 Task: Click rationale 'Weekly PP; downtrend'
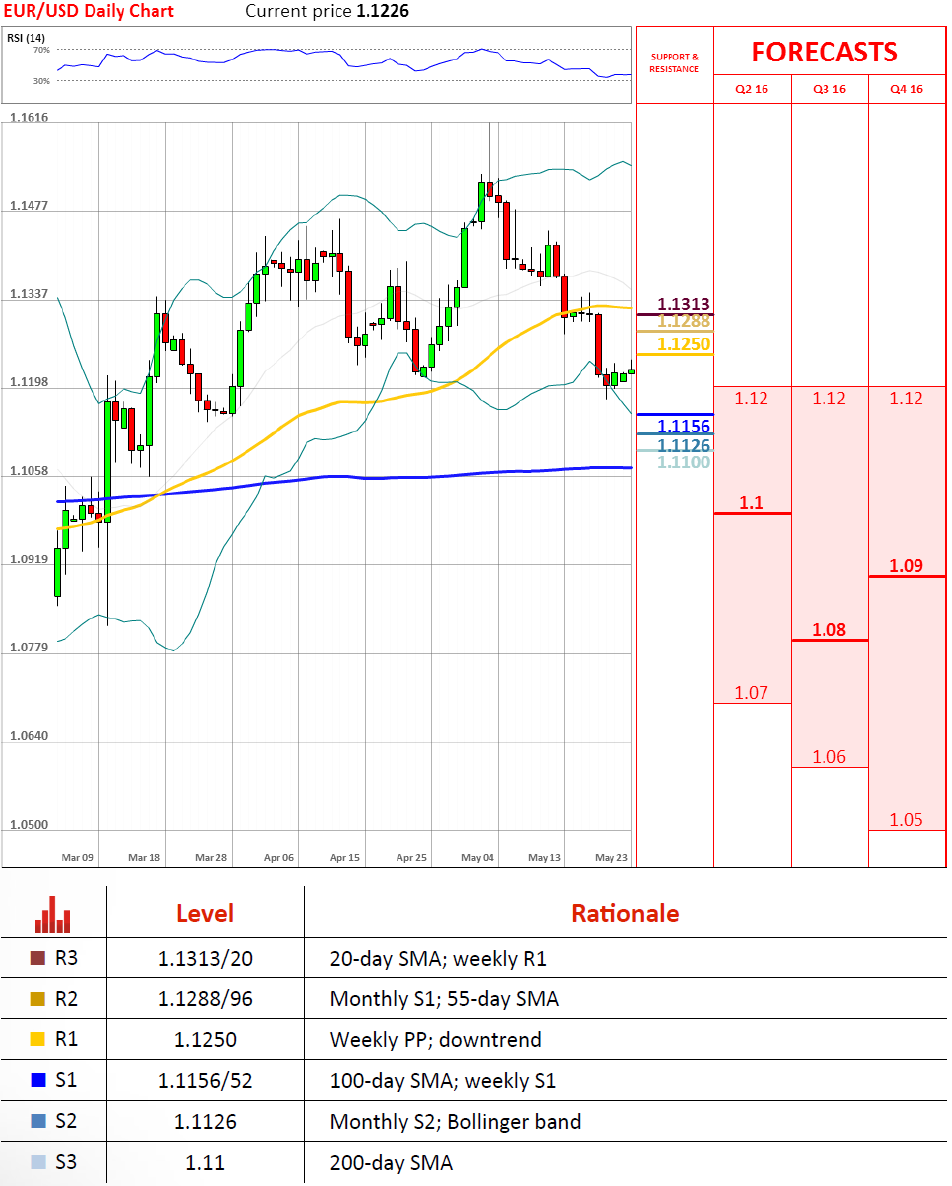tap(436, 1040)
